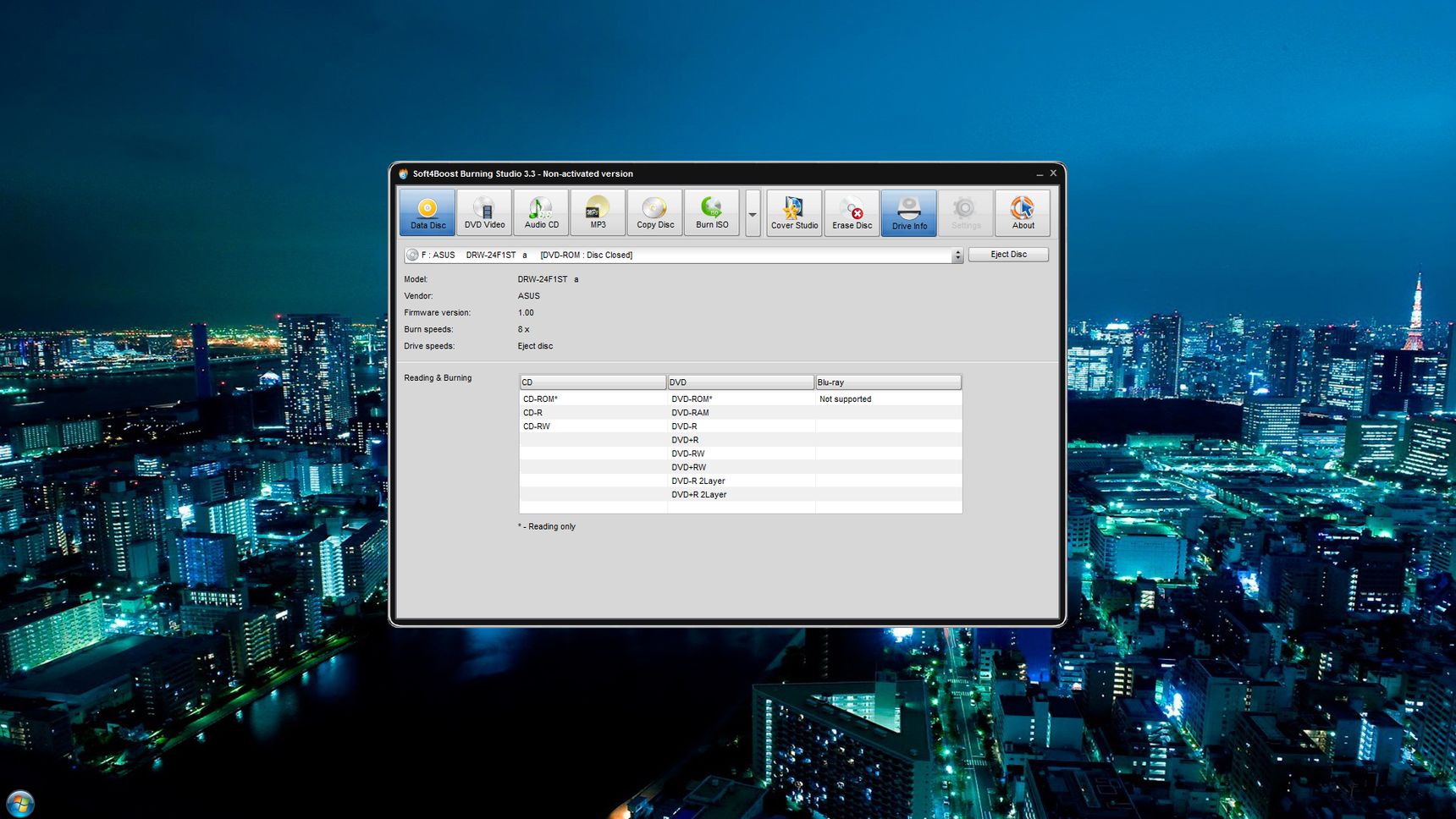This screenshot has height=819, width=1456.
Task: Click the Reading only footnote
Action: tap(547, 526)
